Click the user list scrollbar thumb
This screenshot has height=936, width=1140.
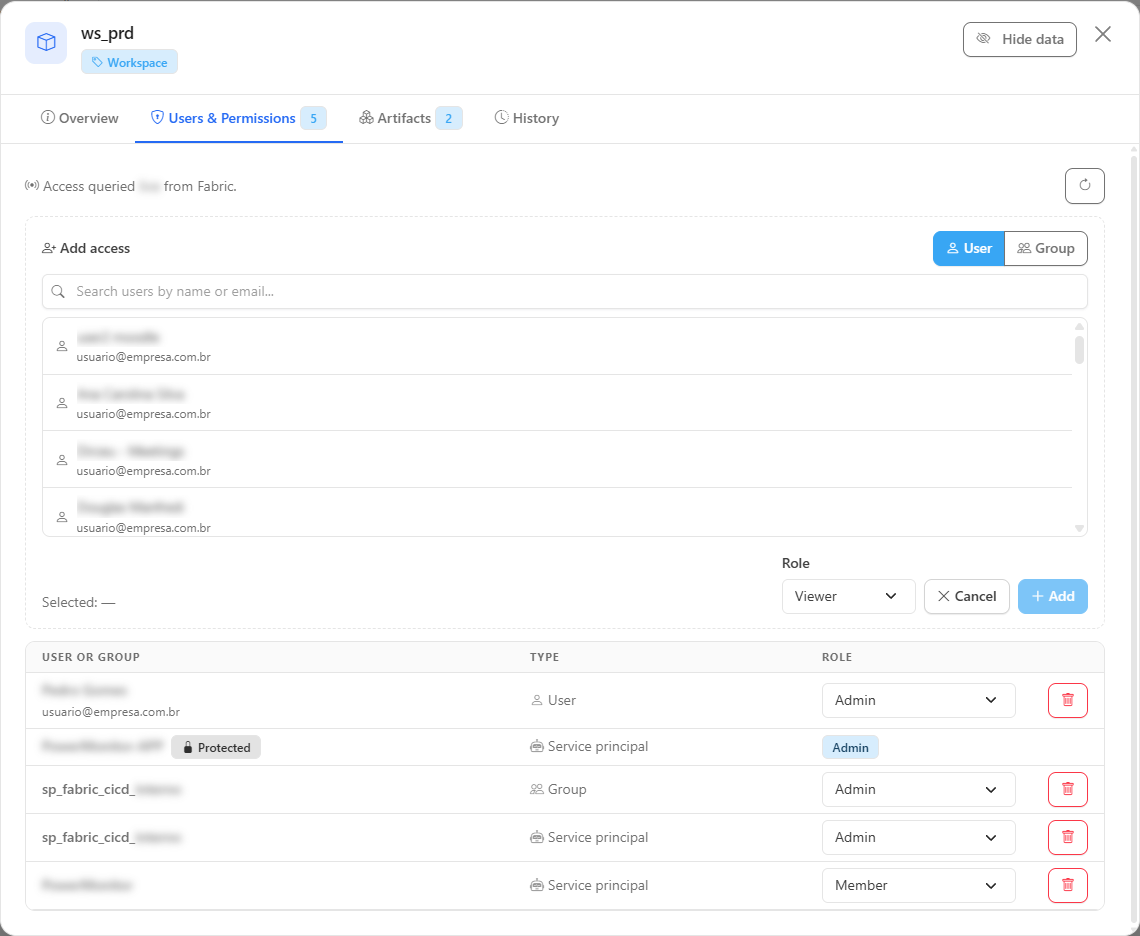(1079, 349)
